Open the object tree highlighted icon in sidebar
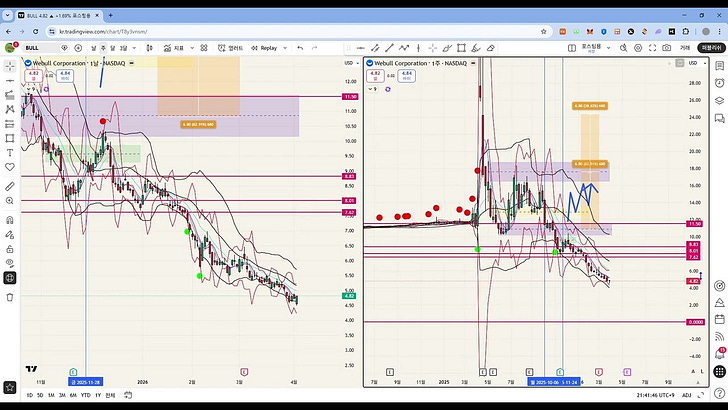This screenshot has height=410, width=728. [x=10, y=278]
